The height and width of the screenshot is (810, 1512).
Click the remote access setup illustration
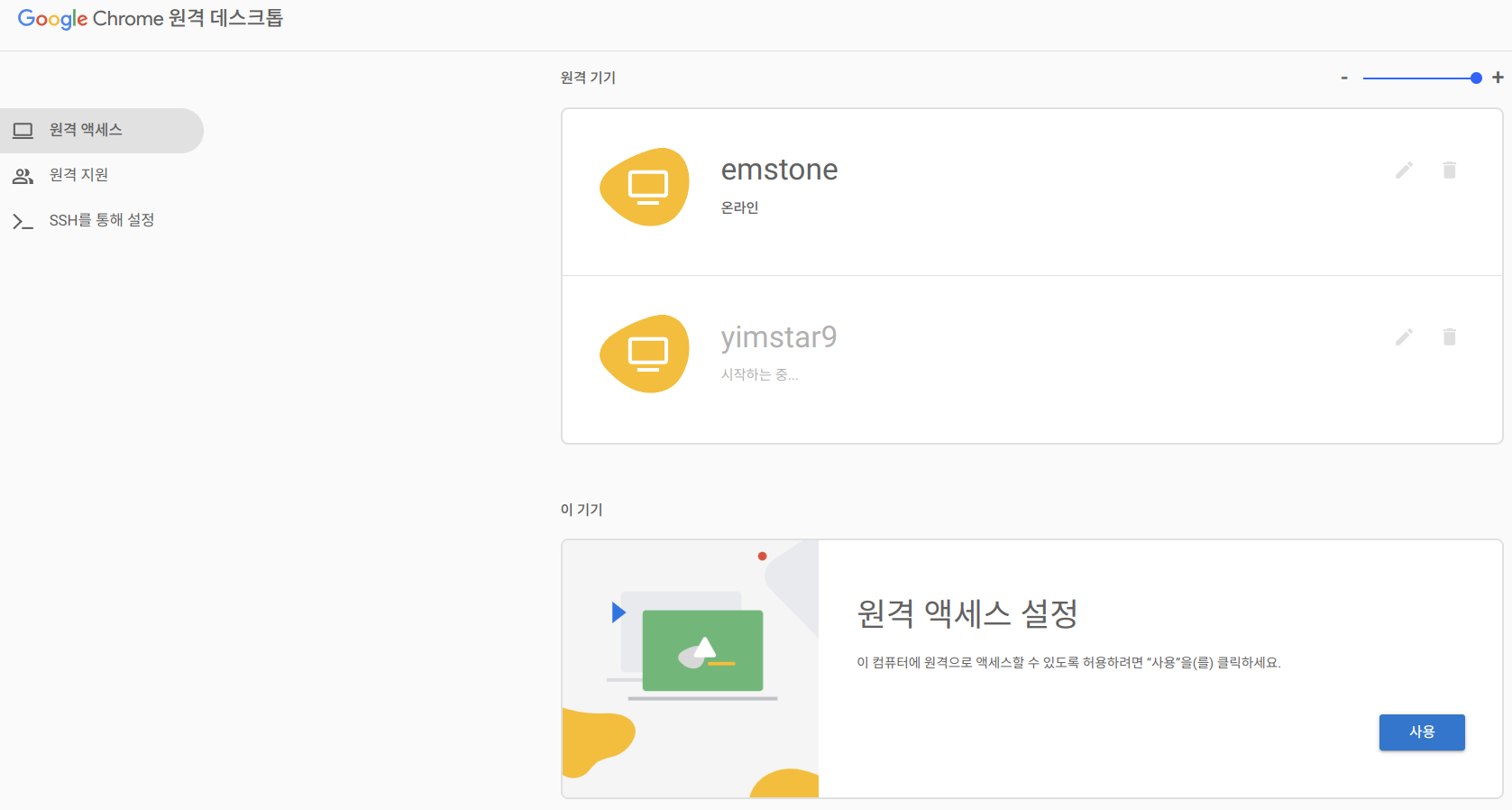[691, 668]
